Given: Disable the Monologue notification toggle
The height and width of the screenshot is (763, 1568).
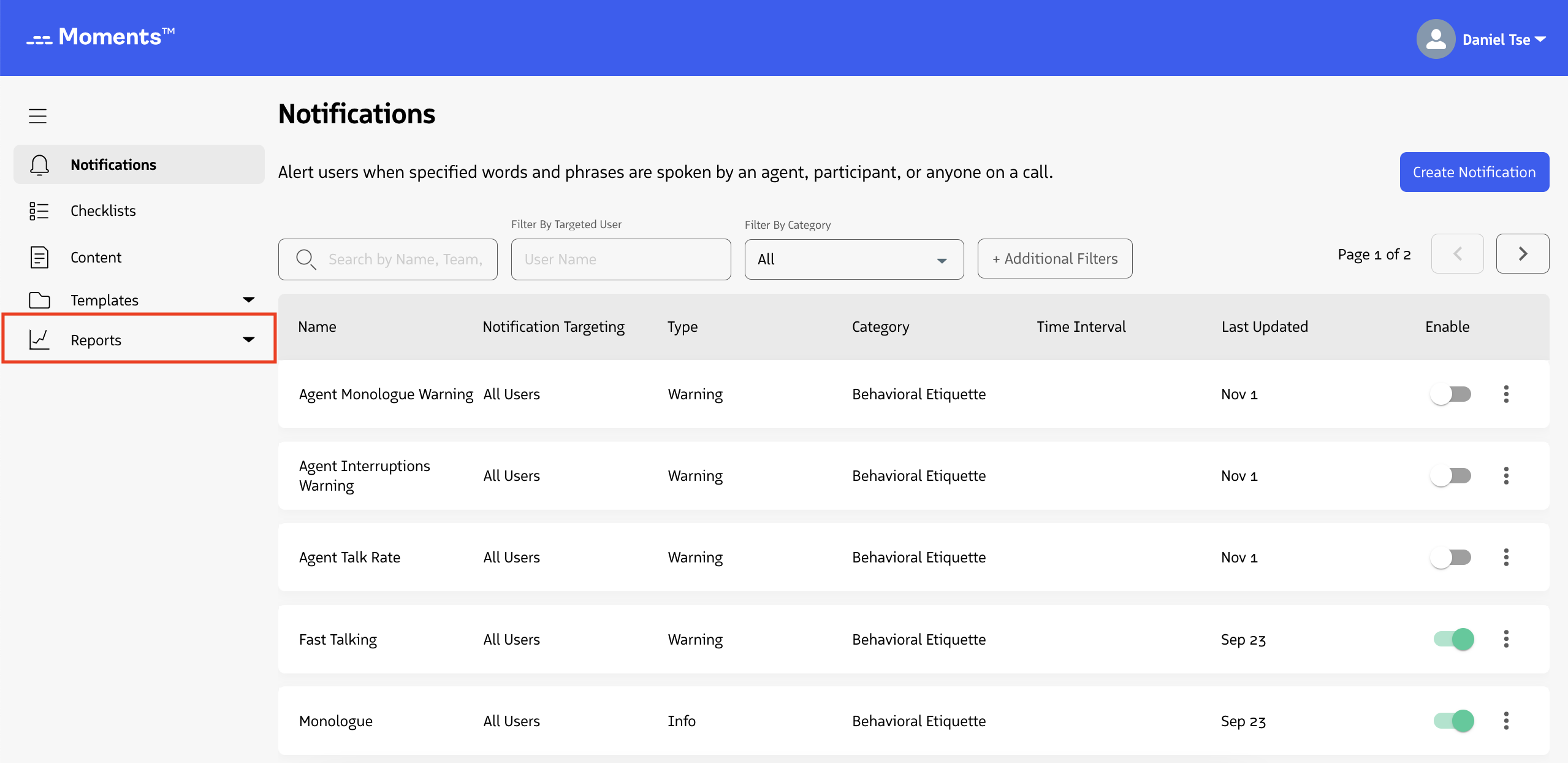Looking at the screenshot, I should tap(1454, 721).
